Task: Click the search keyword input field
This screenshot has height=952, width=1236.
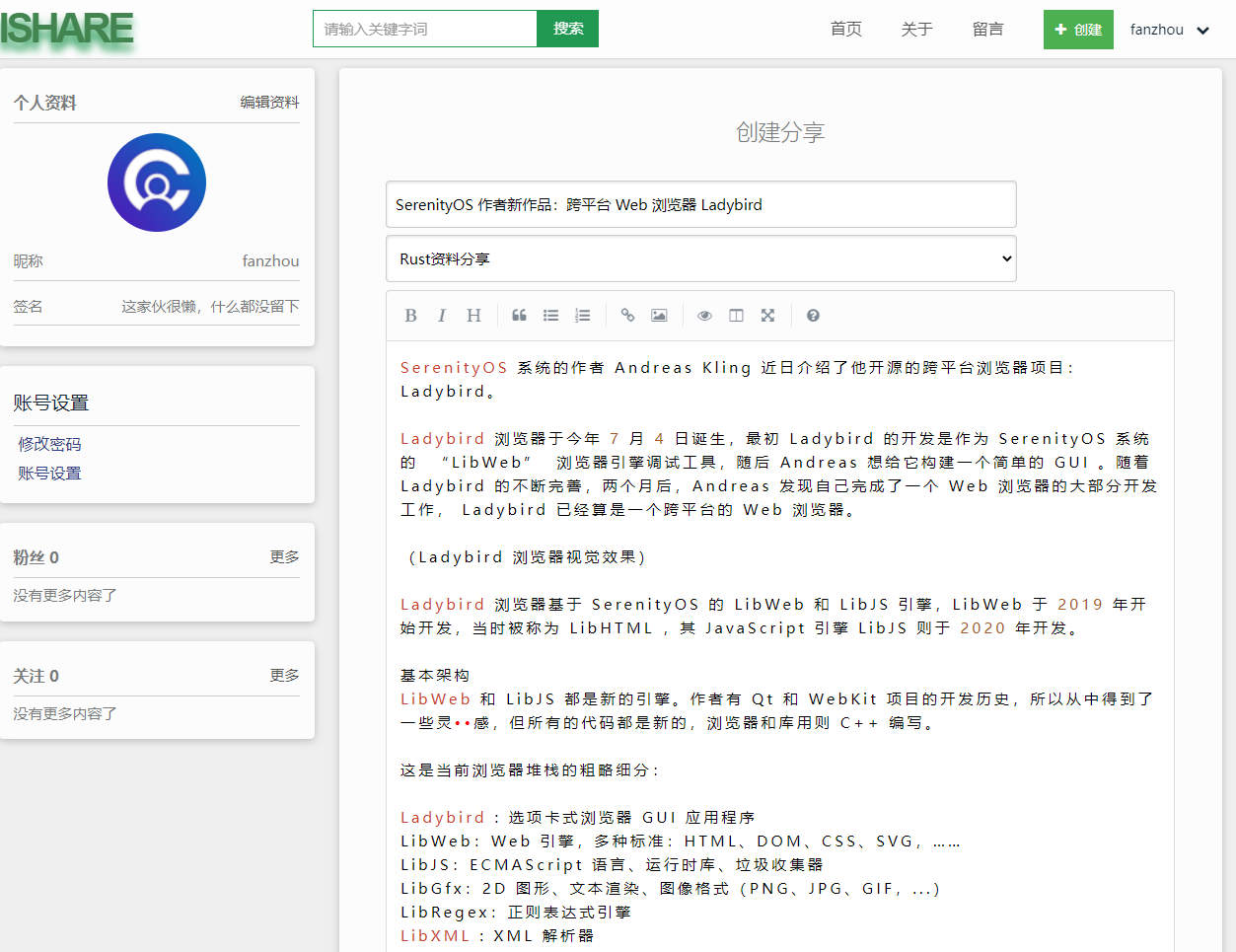Action: [424, 29]
